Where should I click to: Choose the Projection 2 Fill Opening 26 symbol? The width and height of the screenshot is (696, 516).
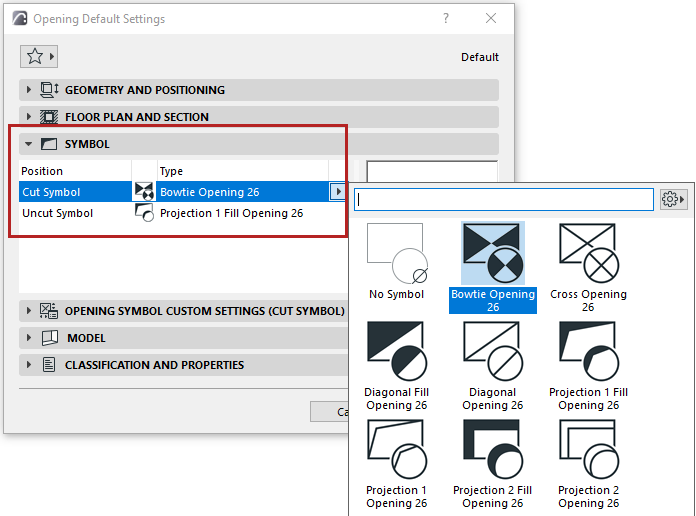[493, 449]
